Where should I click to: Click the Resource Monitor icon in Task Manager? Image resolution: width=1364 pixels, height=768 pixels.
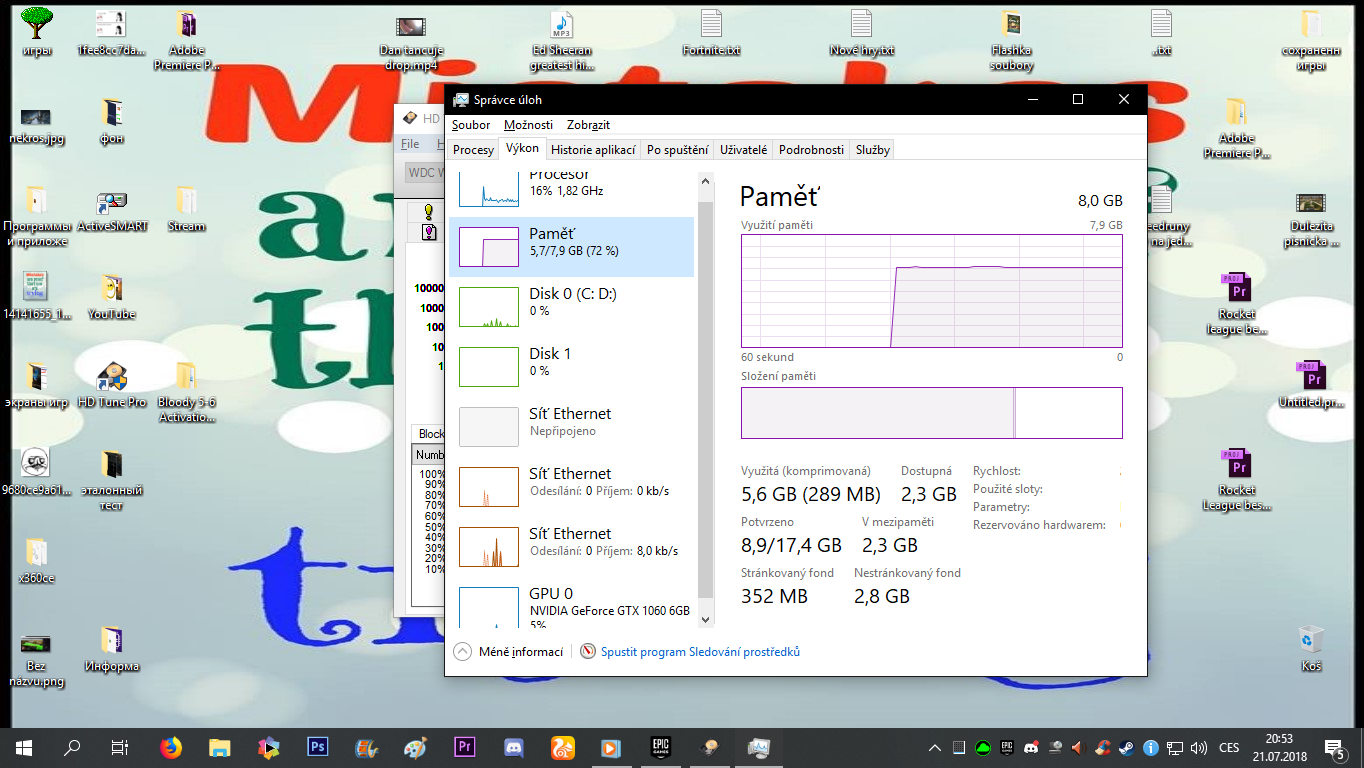[588, 652]
